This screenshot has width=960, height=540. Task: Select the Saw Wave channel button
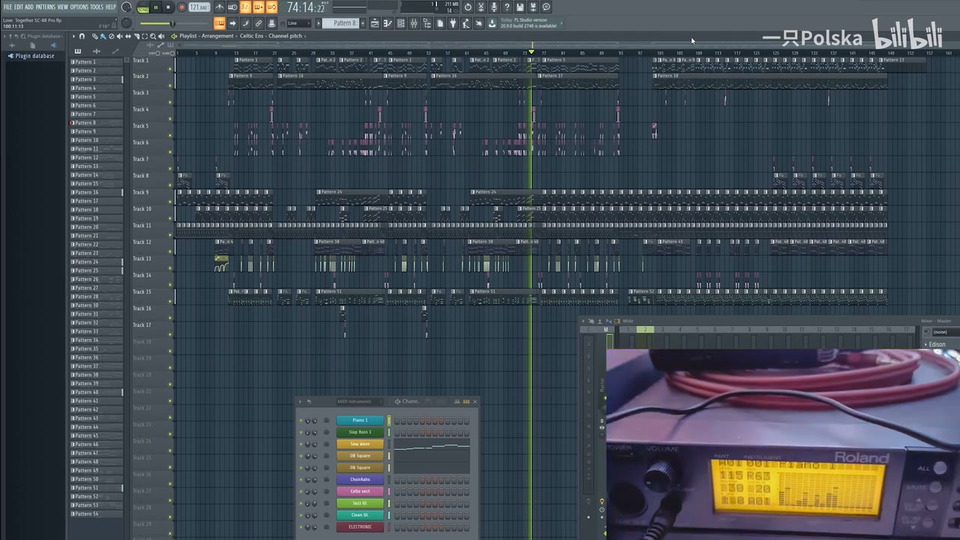pyautogui.click(x=360, y=444)
